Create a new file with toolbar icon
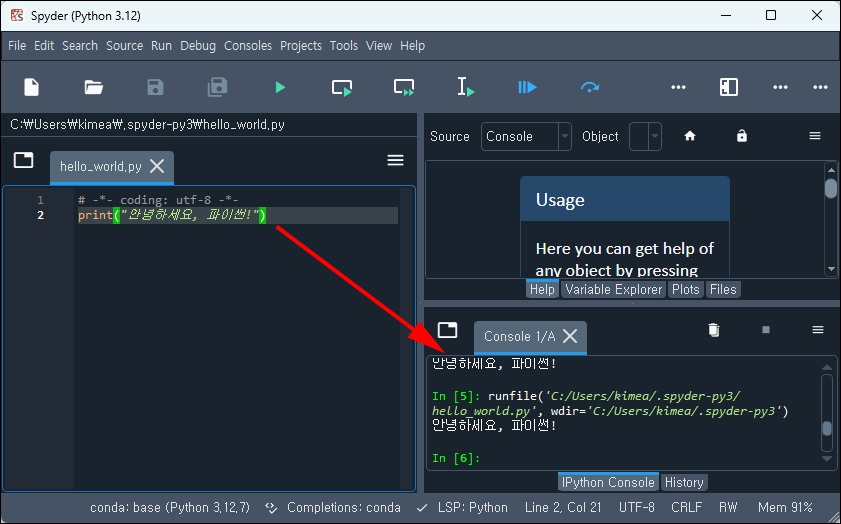The image size is (841, 524). 32,87
